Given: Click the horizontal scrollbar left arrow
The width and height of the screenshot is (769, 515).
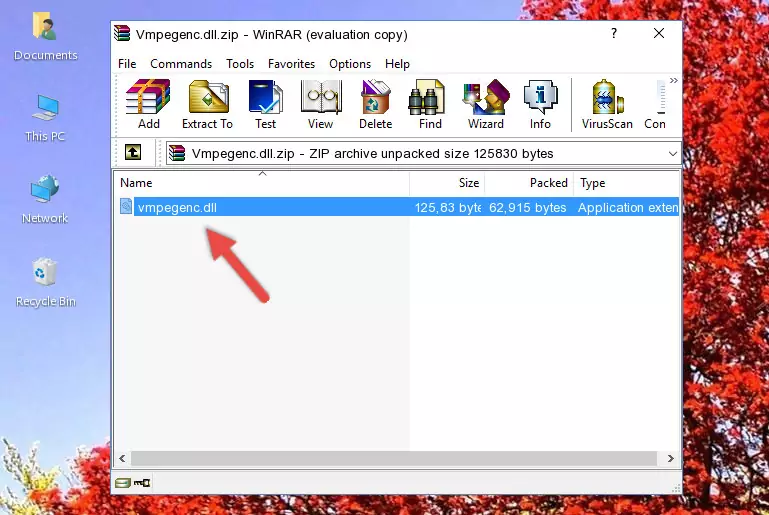Looking at the screenshot, I should 122,459.
